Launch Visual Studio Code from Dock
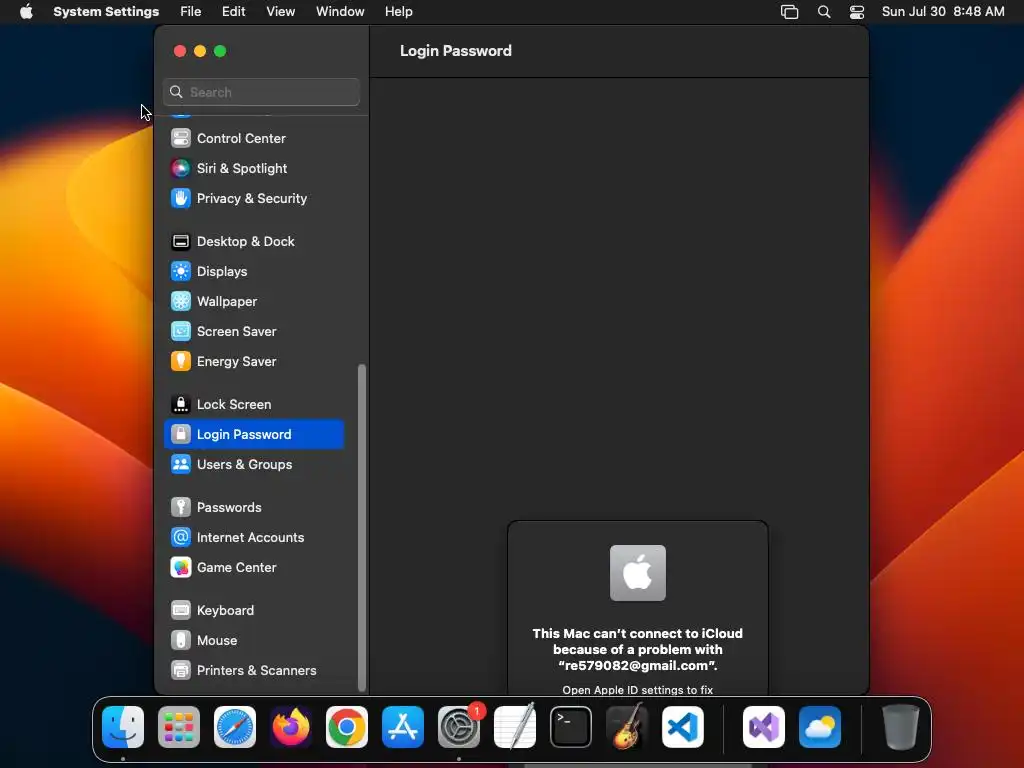Viewport: 1024px width, 768px height. [683, 727]
